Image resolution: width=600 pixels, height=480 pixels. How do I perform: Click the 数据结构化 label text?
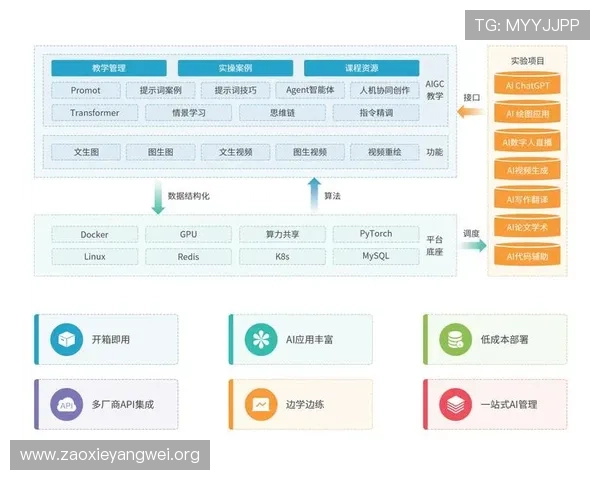(x=189, y=196)
